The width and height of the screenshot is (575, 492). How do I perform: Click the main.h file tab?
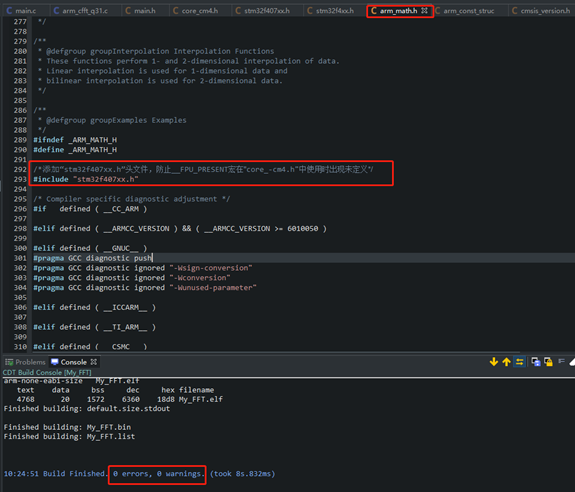point(140,11)
